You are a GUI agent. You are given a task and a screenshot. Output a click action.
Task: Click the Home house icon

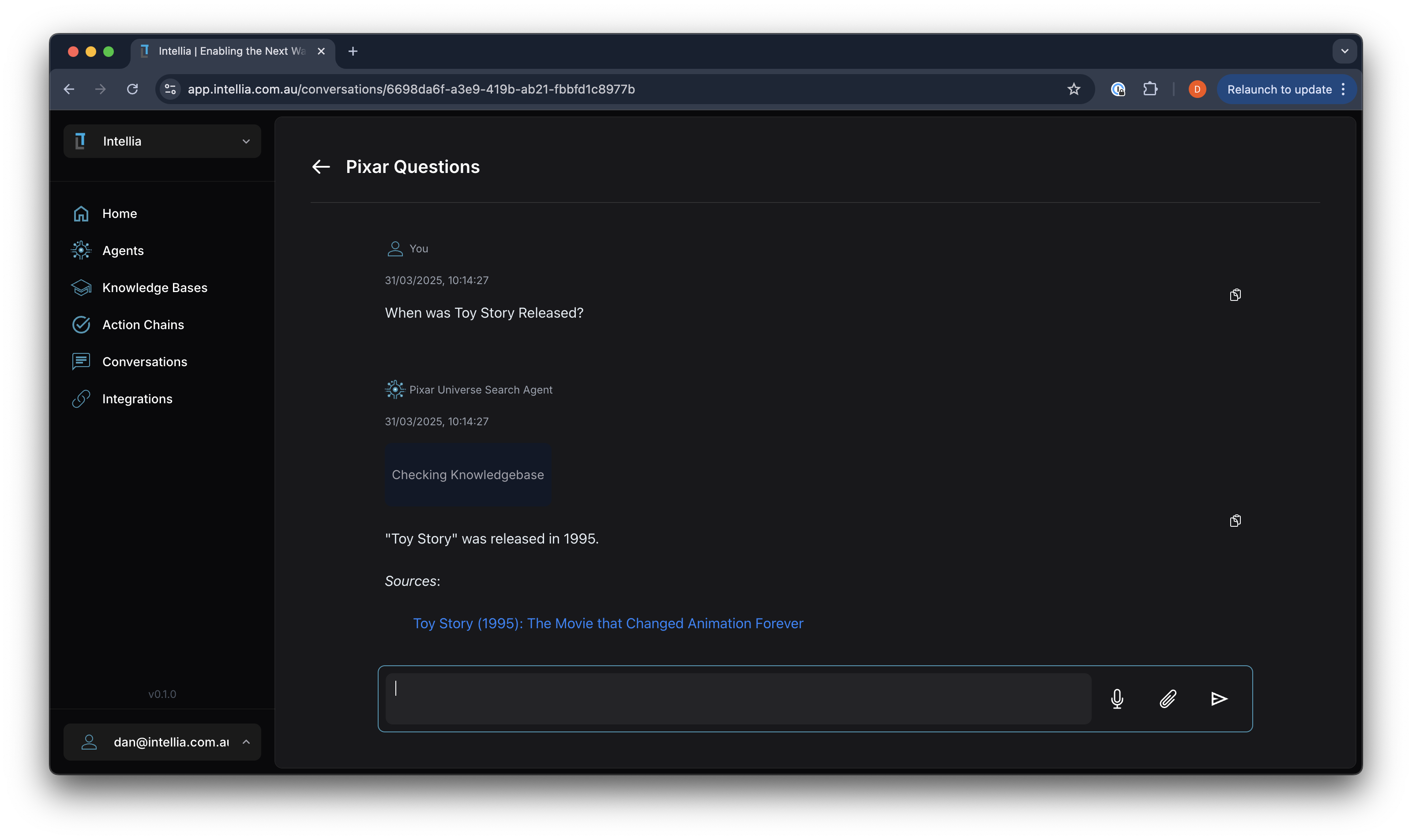pyautogui.click(x=81, y=214)
